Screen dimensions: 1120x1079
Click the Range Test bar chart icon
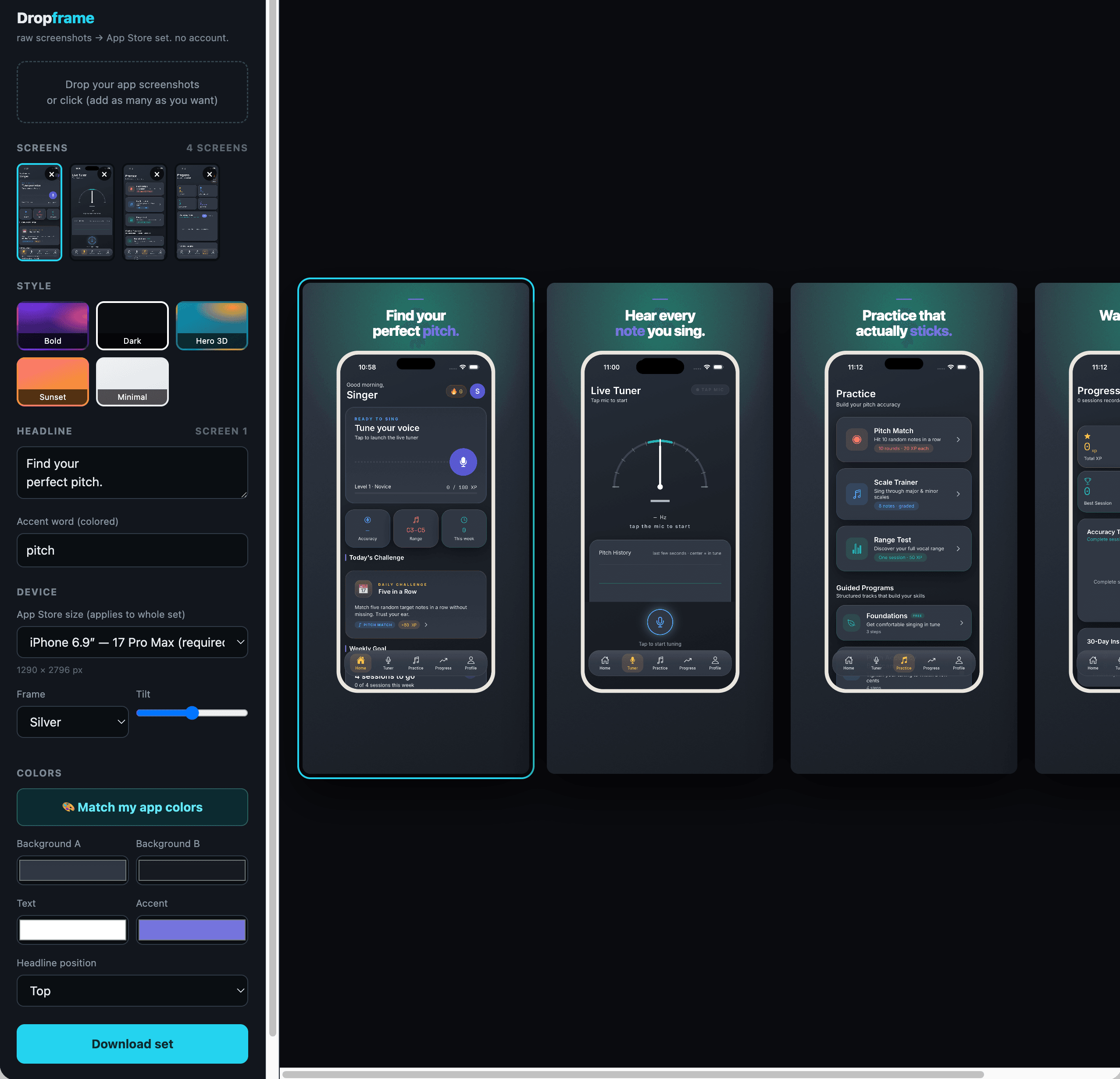click(856, 549)
